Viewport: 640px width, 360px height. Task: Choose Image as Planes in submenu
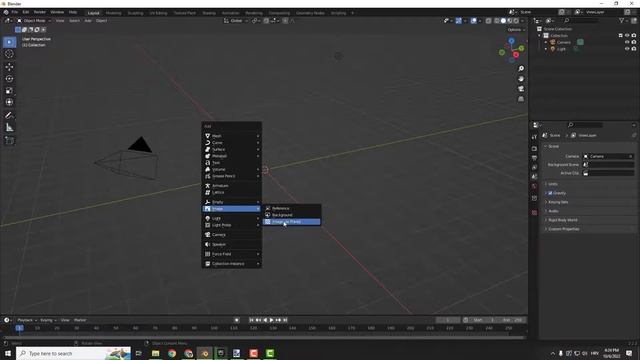tap(291, 222)
